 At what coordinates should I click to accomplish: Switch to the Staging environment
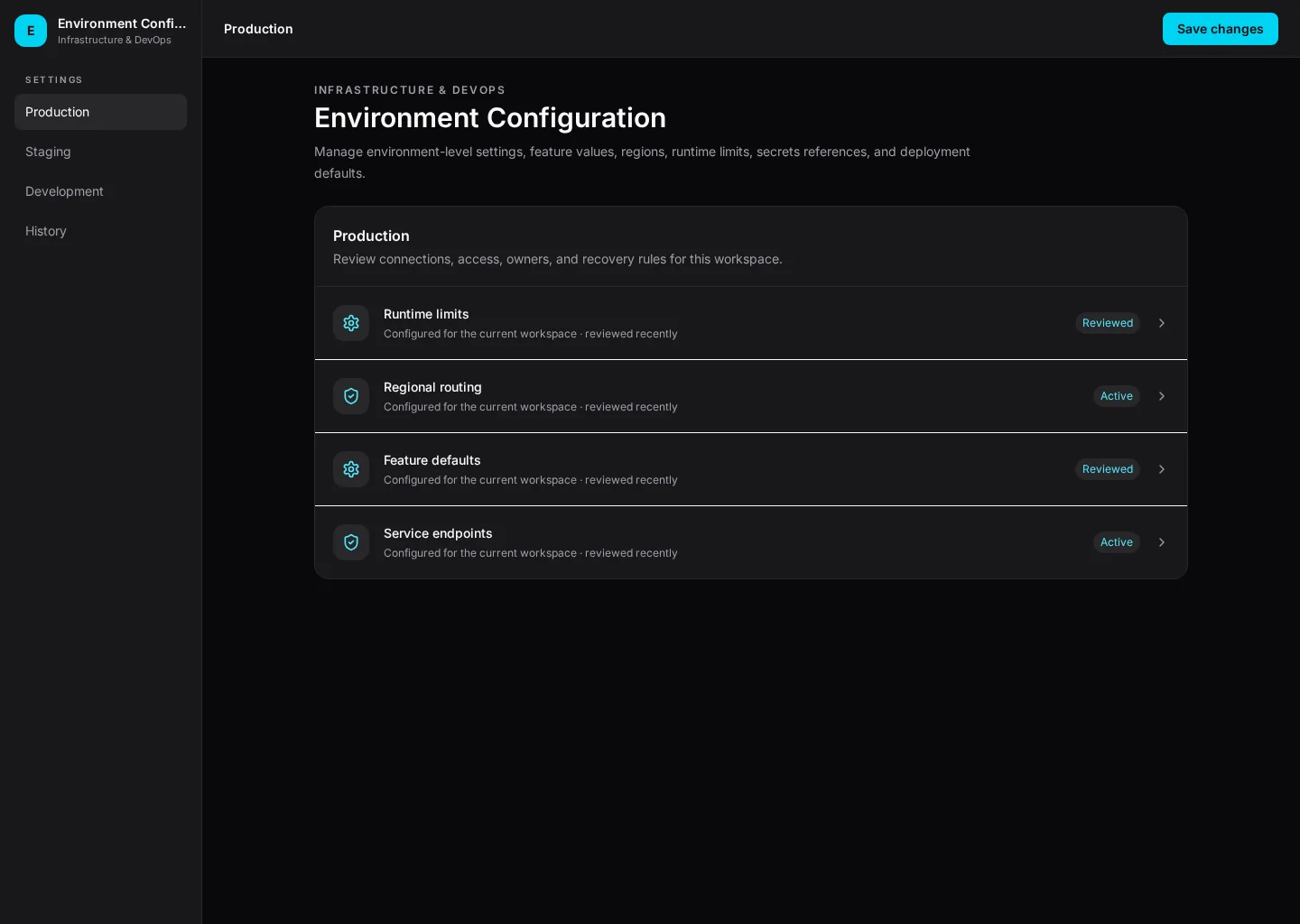point(100,152)
